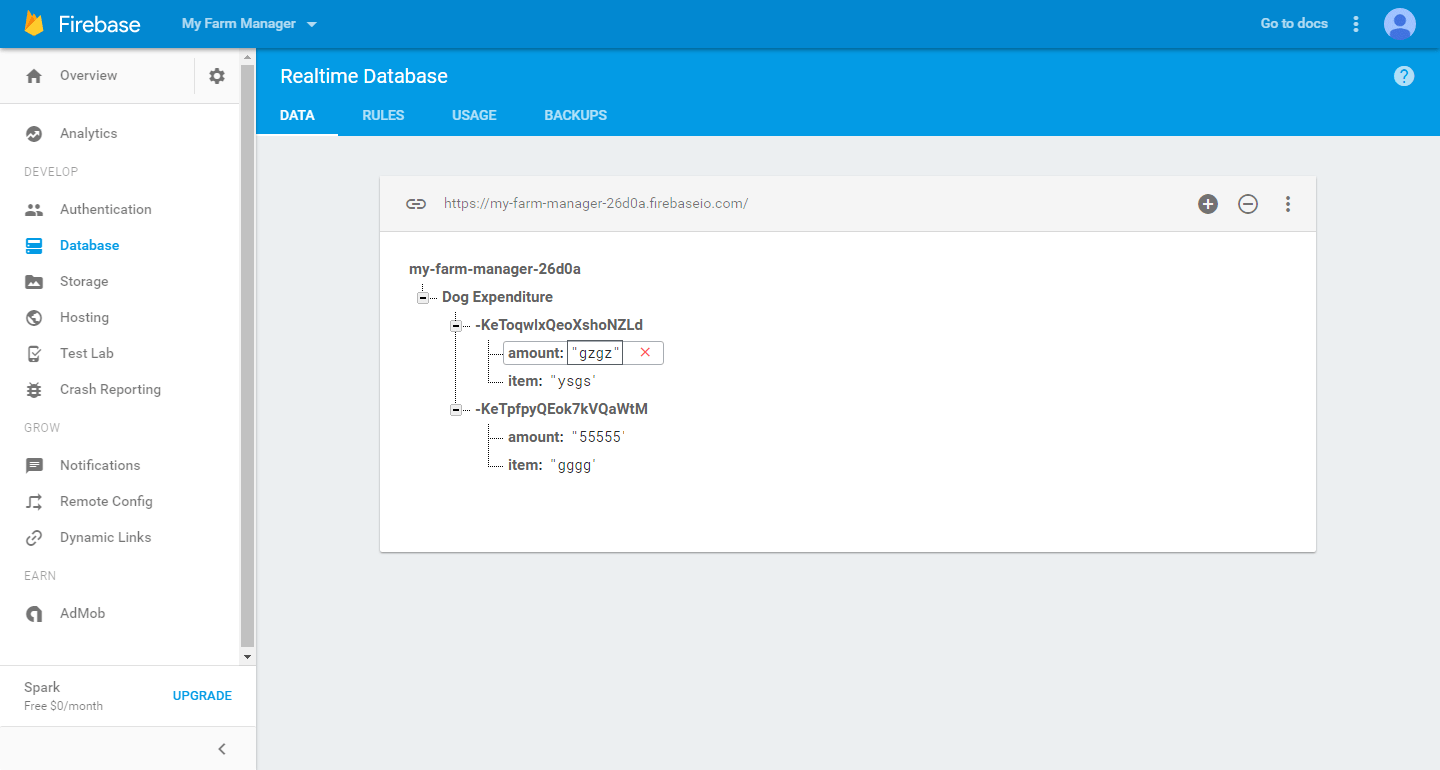Click the Crash Reporting bug icon
Viewport: 1440px width, 770px height.
click(x=34, y=390)
